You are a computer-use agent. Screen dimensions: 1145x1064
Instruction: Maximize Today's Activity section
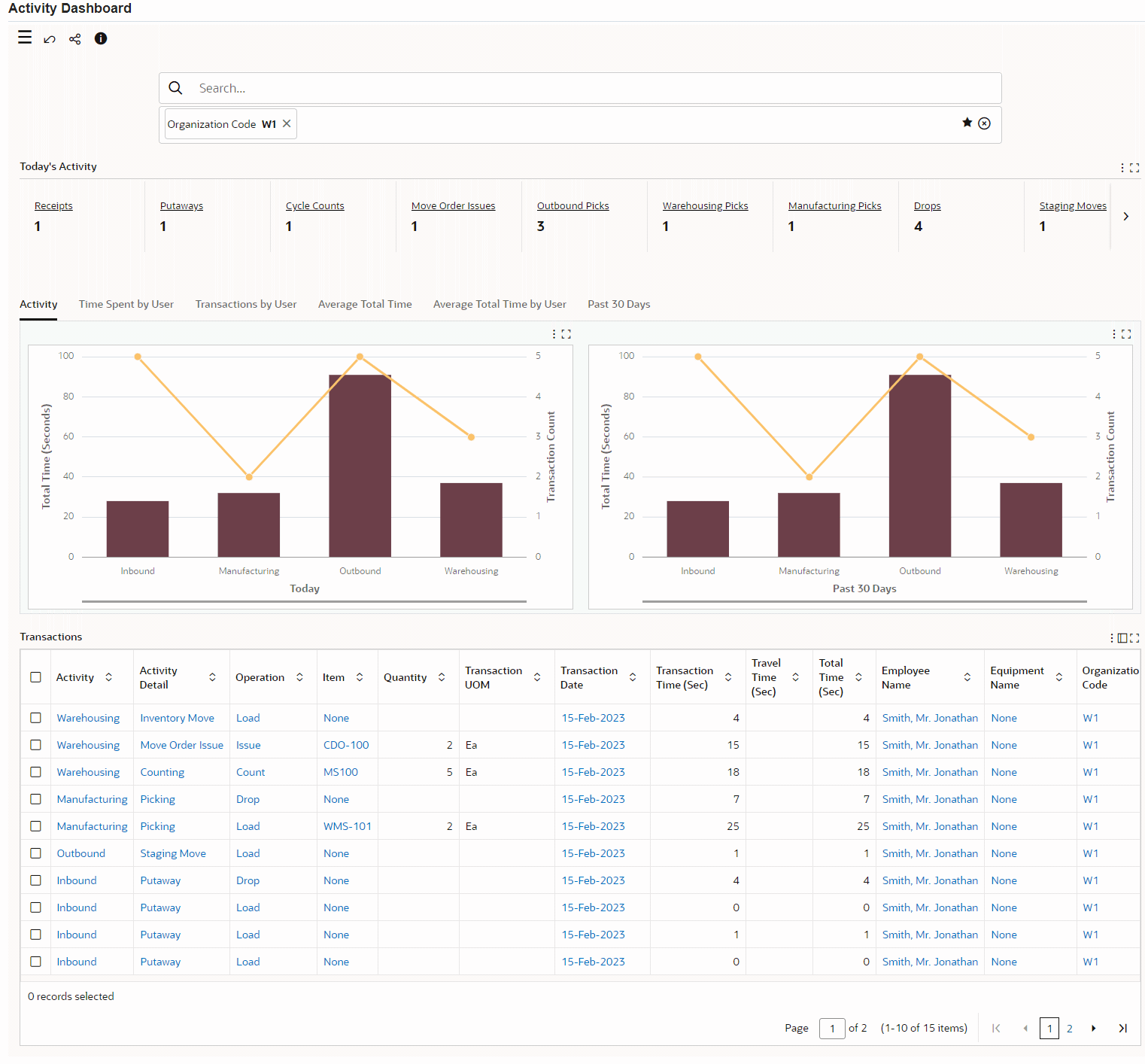(1134, 168)
